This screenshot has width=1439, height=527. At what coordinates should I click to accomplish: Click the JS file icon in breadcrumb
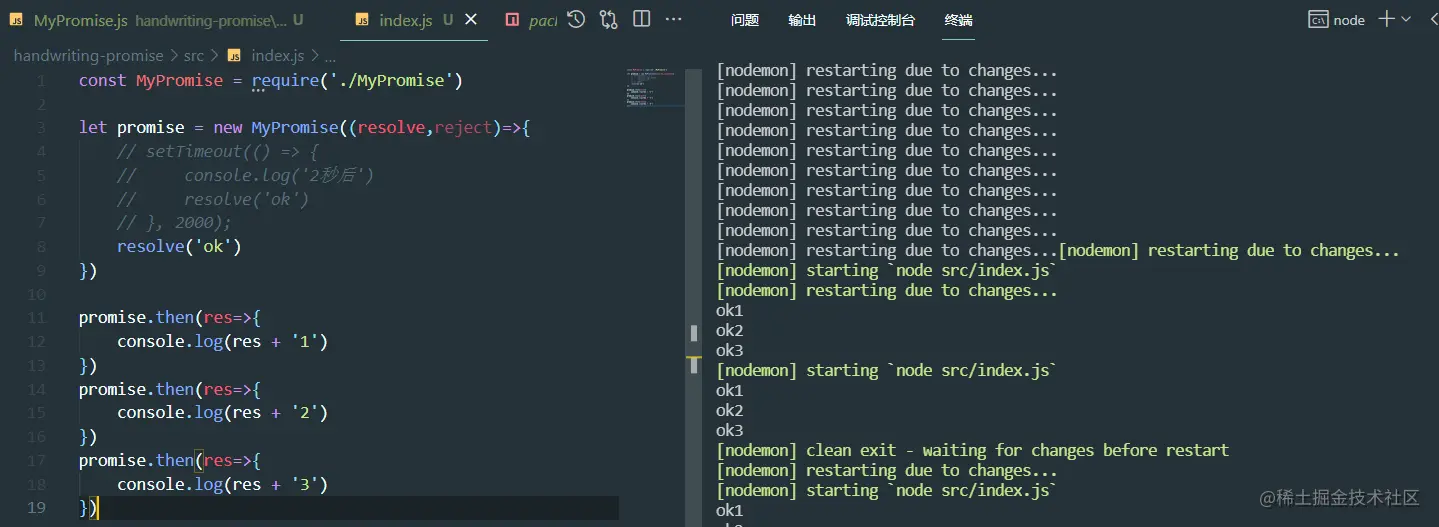235,56
